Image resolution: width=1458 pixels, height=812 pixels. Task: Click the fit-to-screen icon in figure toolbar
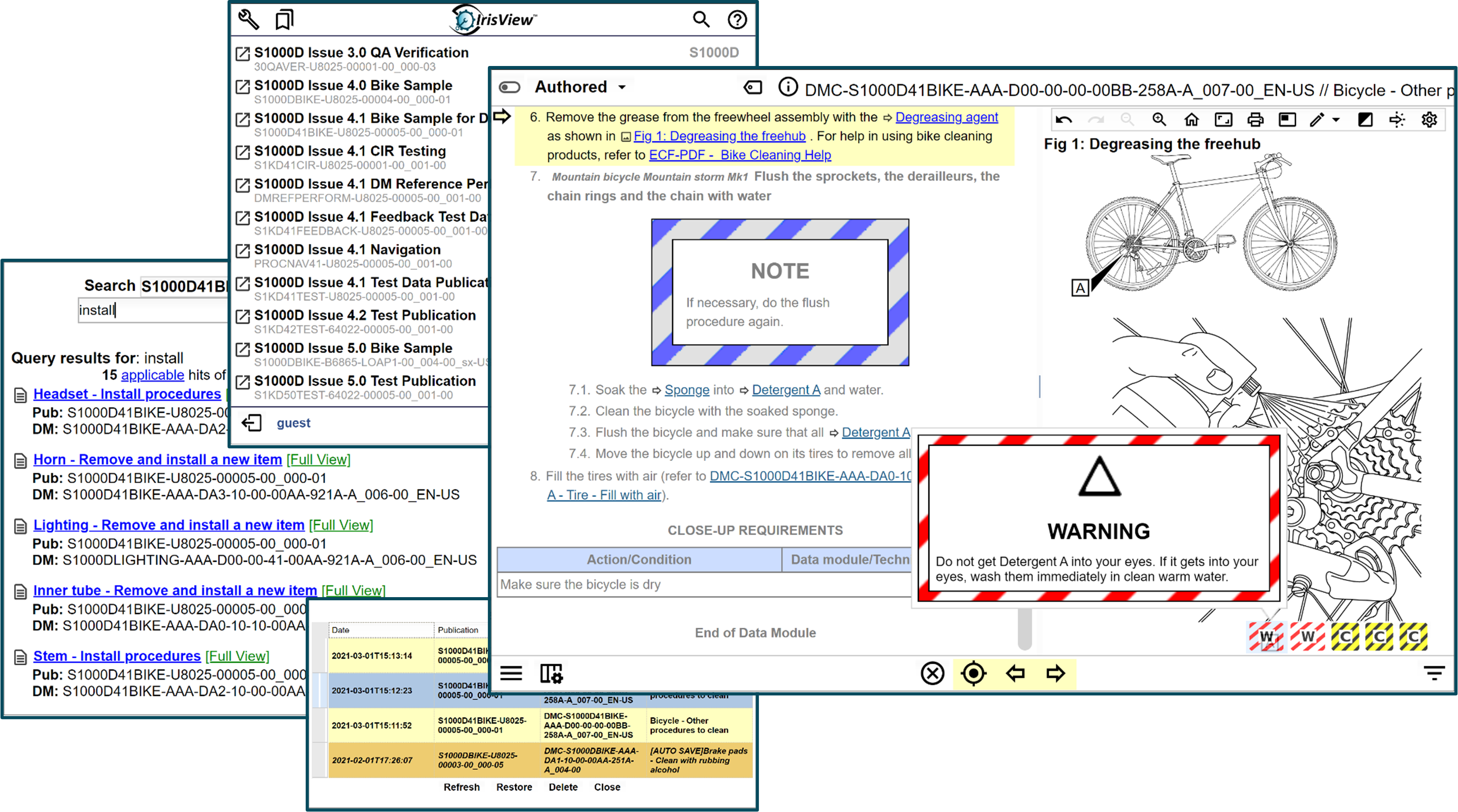[1224, 119]
